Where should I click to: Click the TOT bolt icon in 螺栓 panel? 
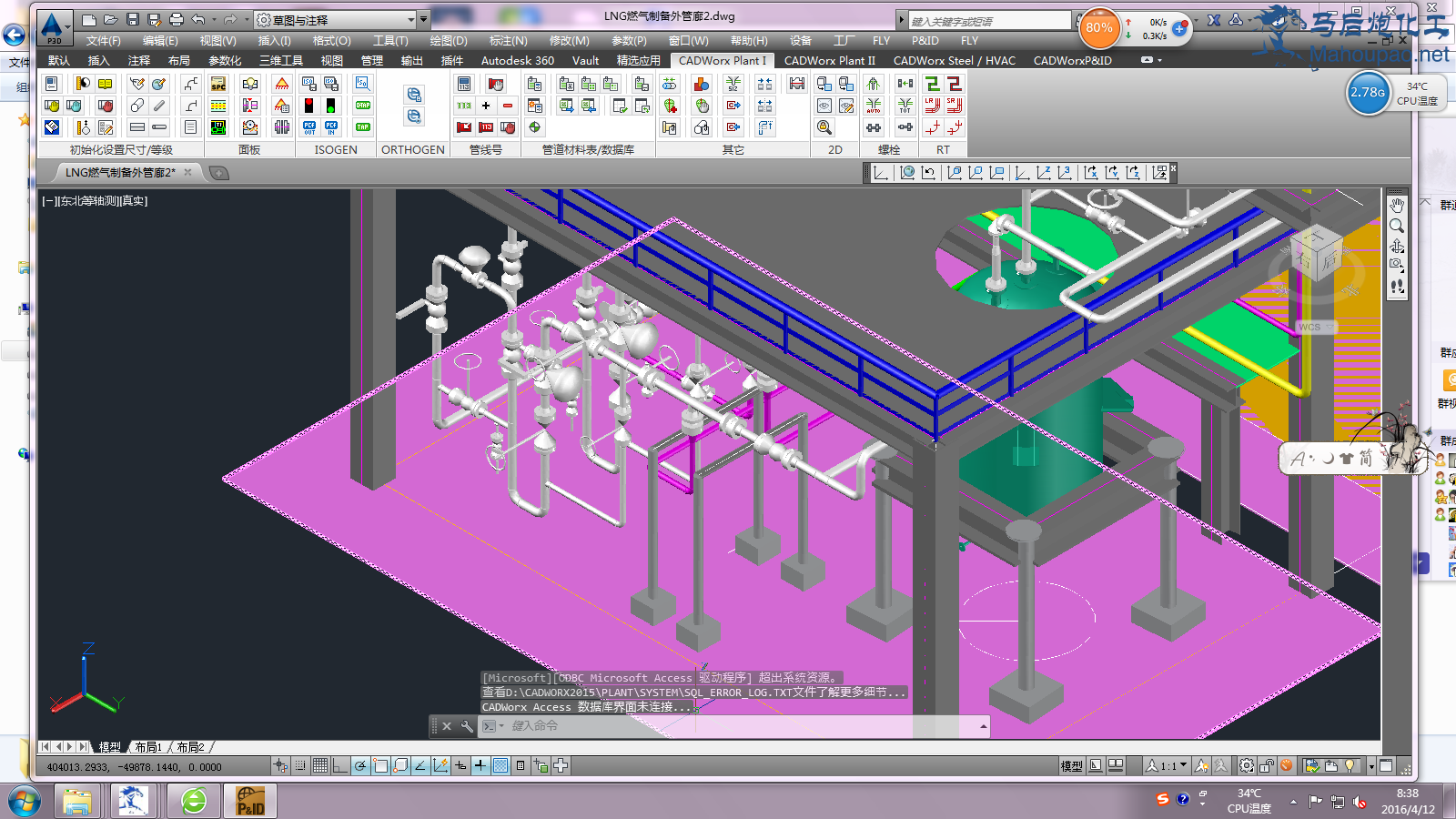click(905, 106)
